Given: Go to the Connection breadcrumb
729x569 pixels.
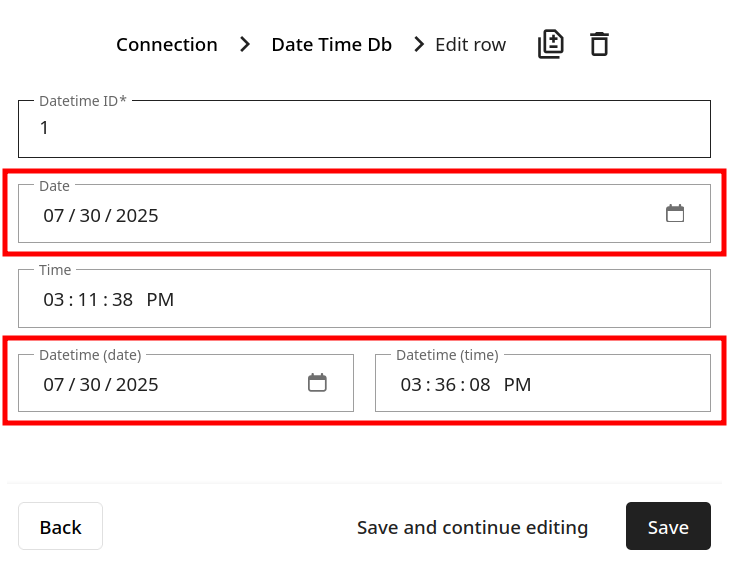Looking at the screenshot, I should click(x=167, y=45).
